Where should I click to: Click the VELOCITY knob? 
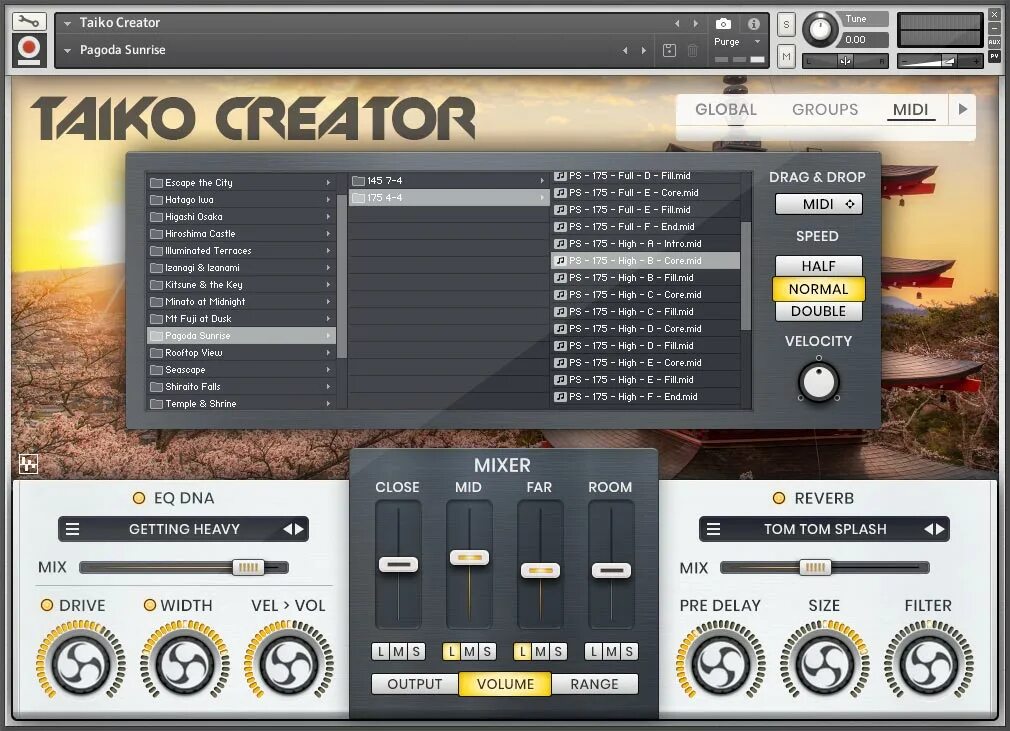pyautogui.click(x=819, y=382)
